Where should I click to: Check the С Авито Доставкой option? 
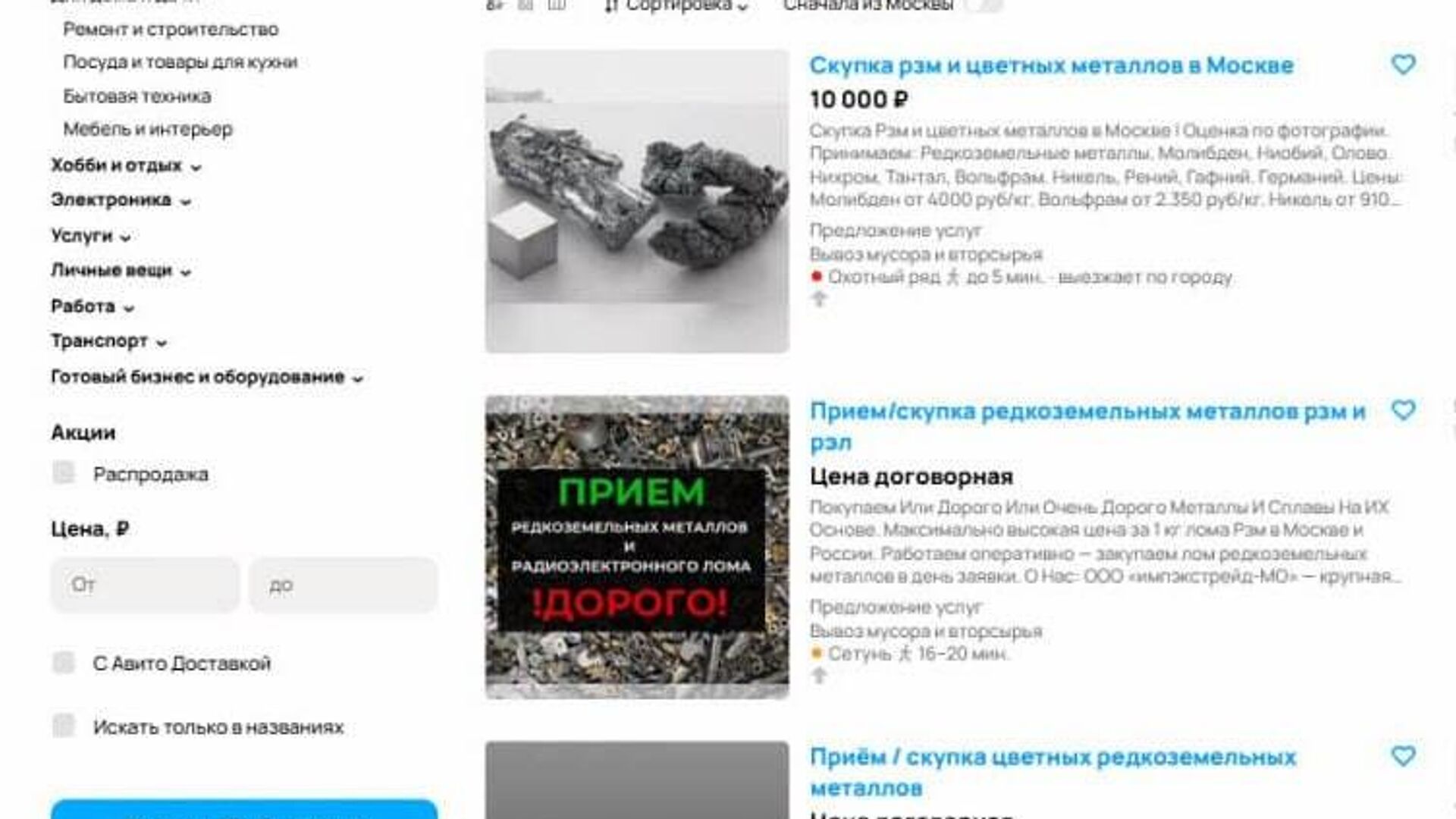coord(64,663)
